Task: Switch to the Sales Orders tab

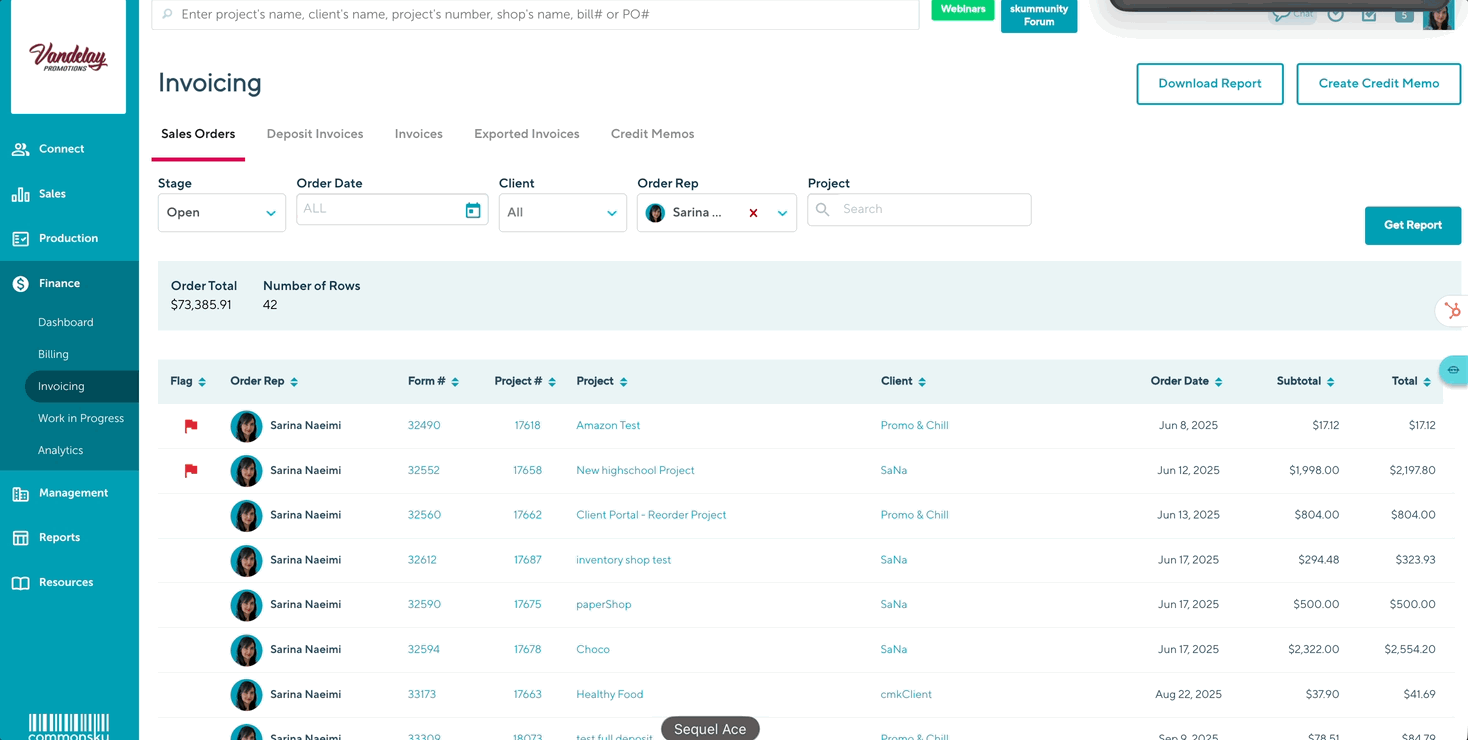Action: click(x=198, y=134)
